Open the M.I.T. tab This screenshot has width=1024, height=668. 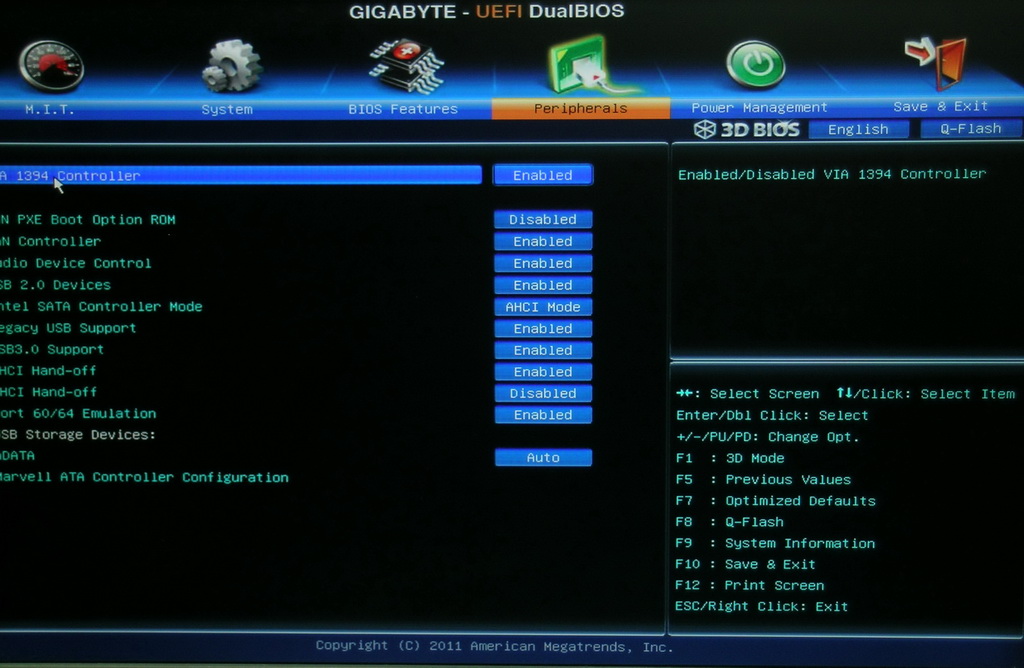click(50, 110)
